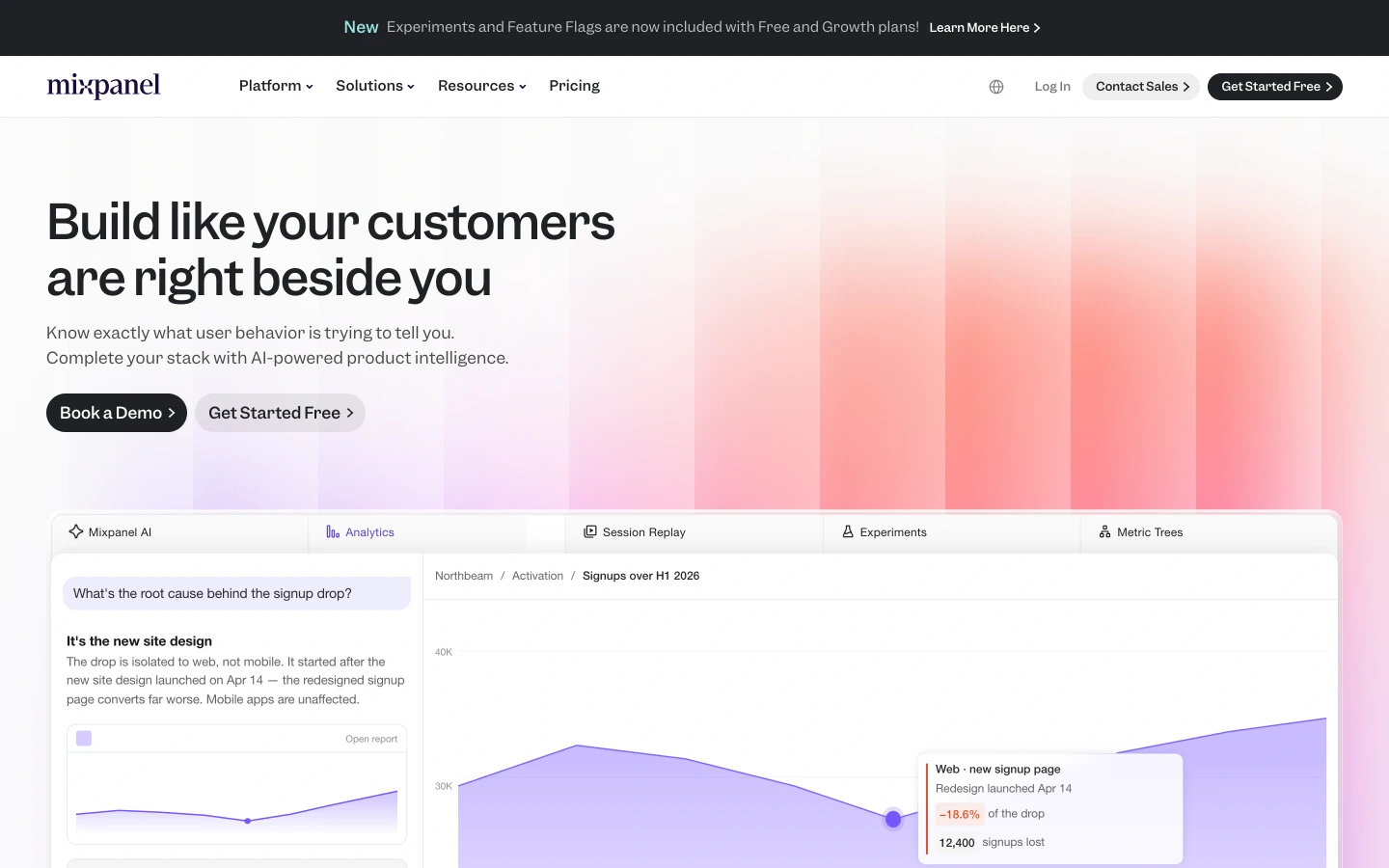
Task: Open the Solutions dropdown menu
Action: coord(375,86)
